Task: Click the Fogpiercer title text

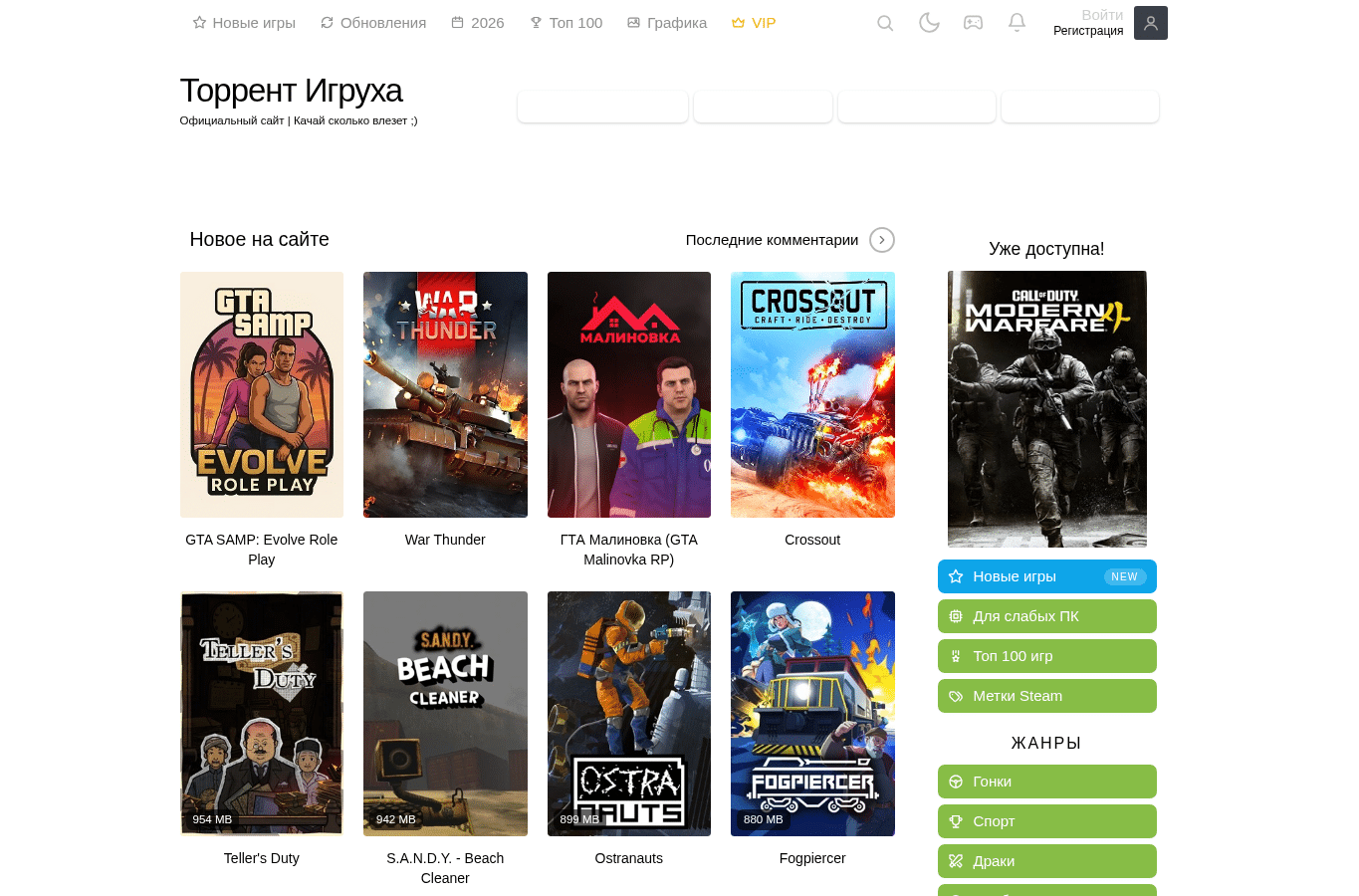Action: (812, 858)
